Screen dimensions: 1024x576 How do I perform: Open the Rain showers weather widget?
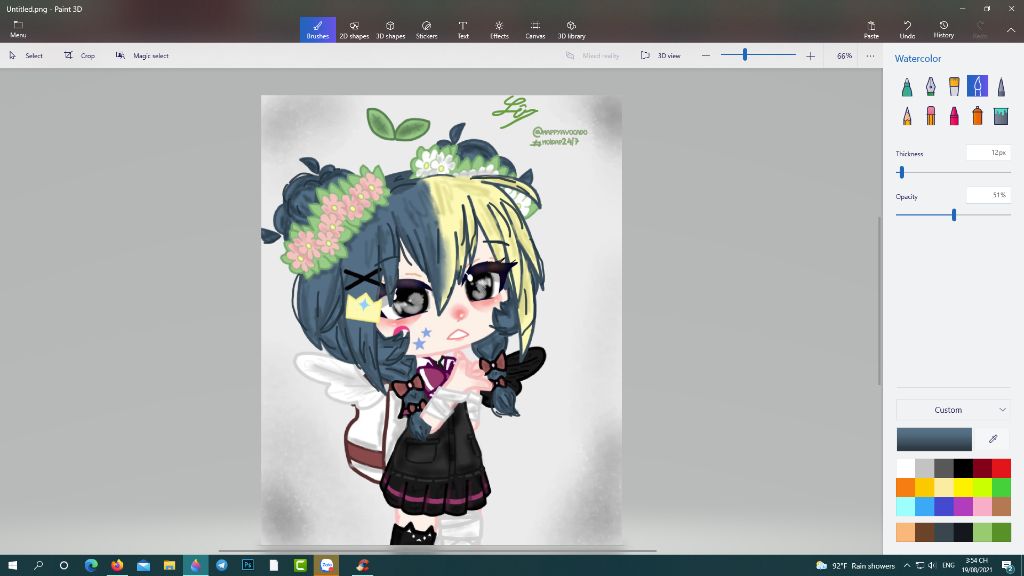[856, 566]
